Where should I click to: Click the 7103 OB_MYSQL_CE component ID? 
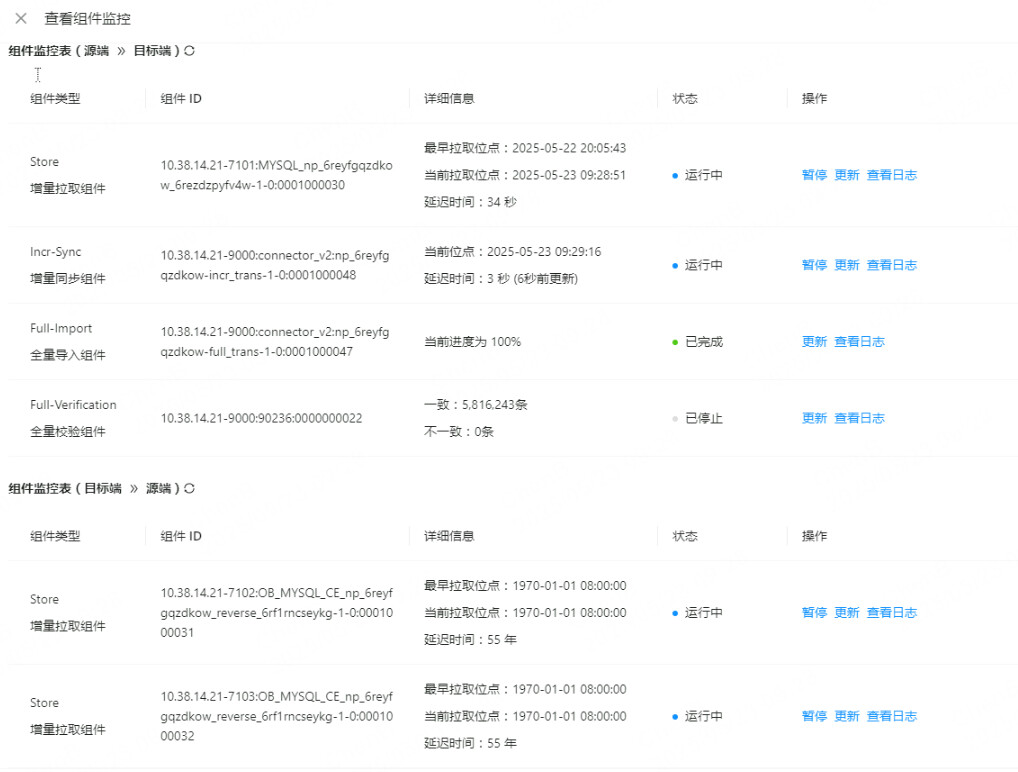277,716
